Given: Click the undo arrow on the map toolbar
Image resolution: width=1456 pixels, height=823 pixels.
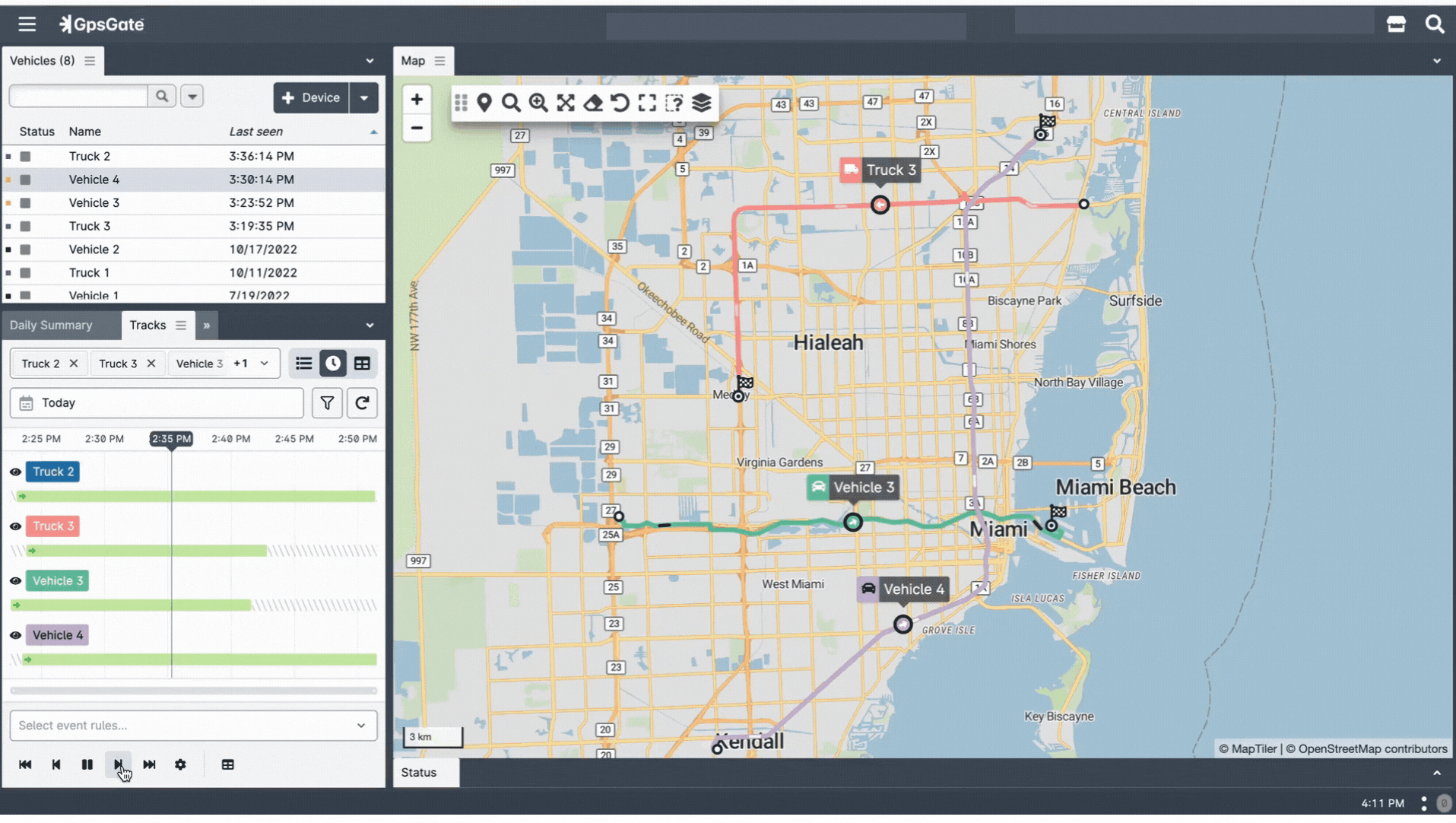Looking at the screenshot, I should pyautogui.click(x=620, y=103).
